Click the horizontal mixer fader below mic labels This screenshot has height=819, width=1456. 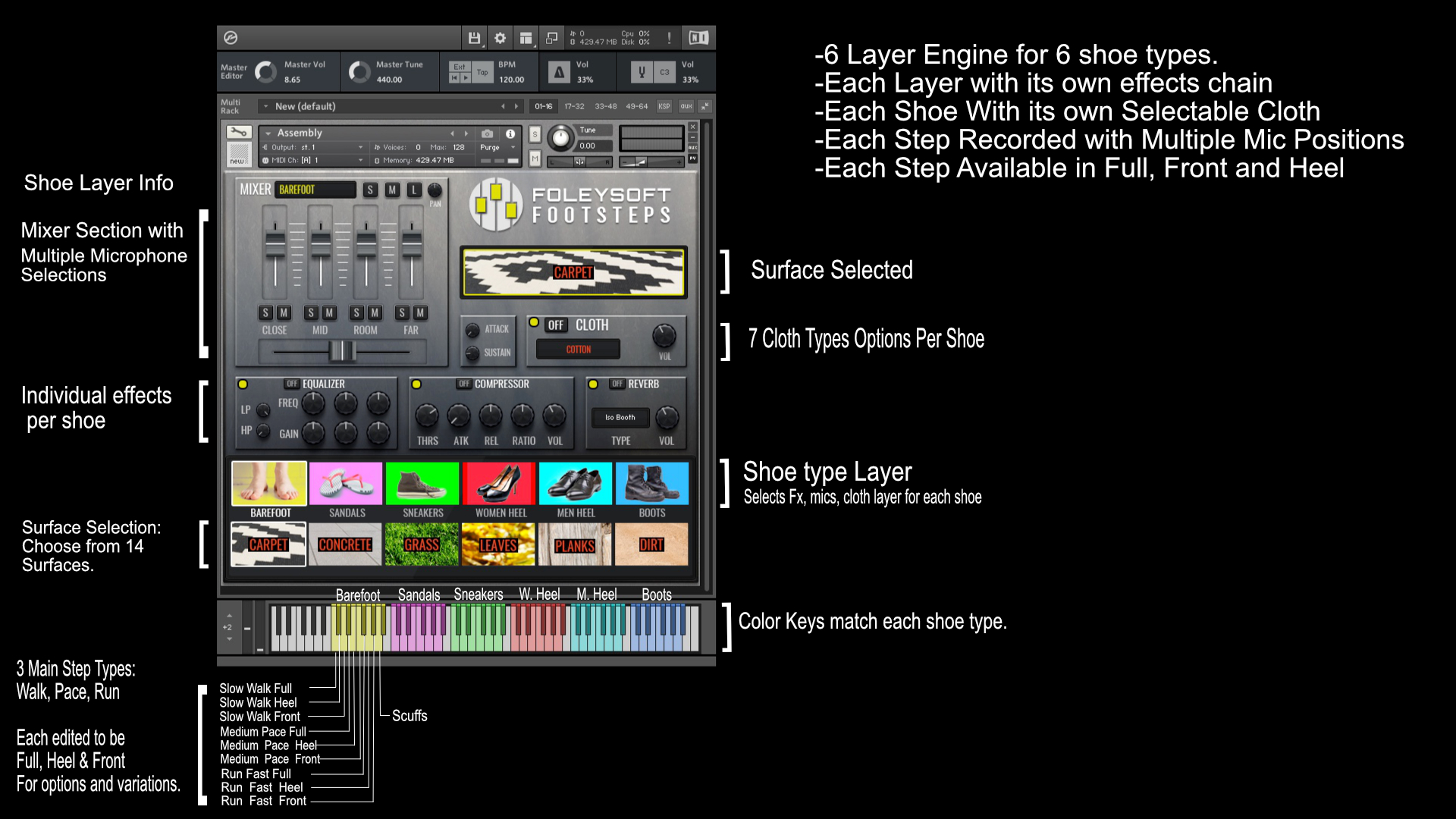click(x=342, y=351)
